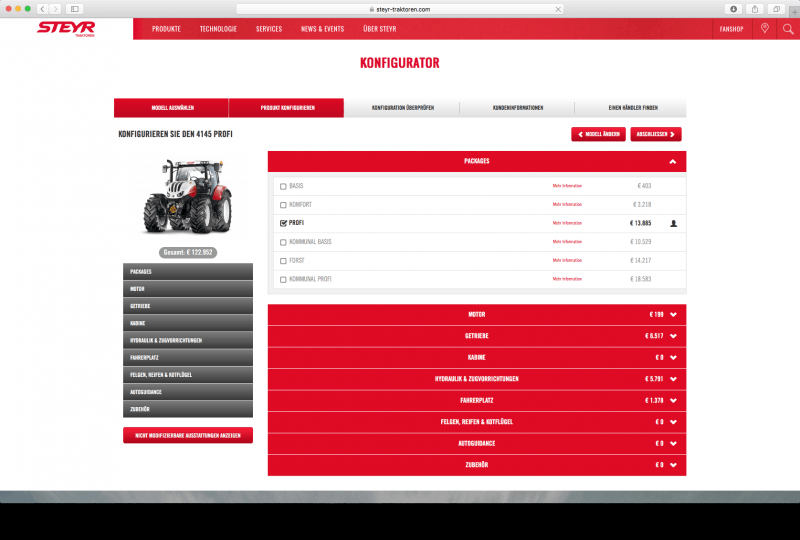The height and width of the screenshot is (540, 800).
Task: Jump to Packages in left sidebar
Action: [188, 272]
